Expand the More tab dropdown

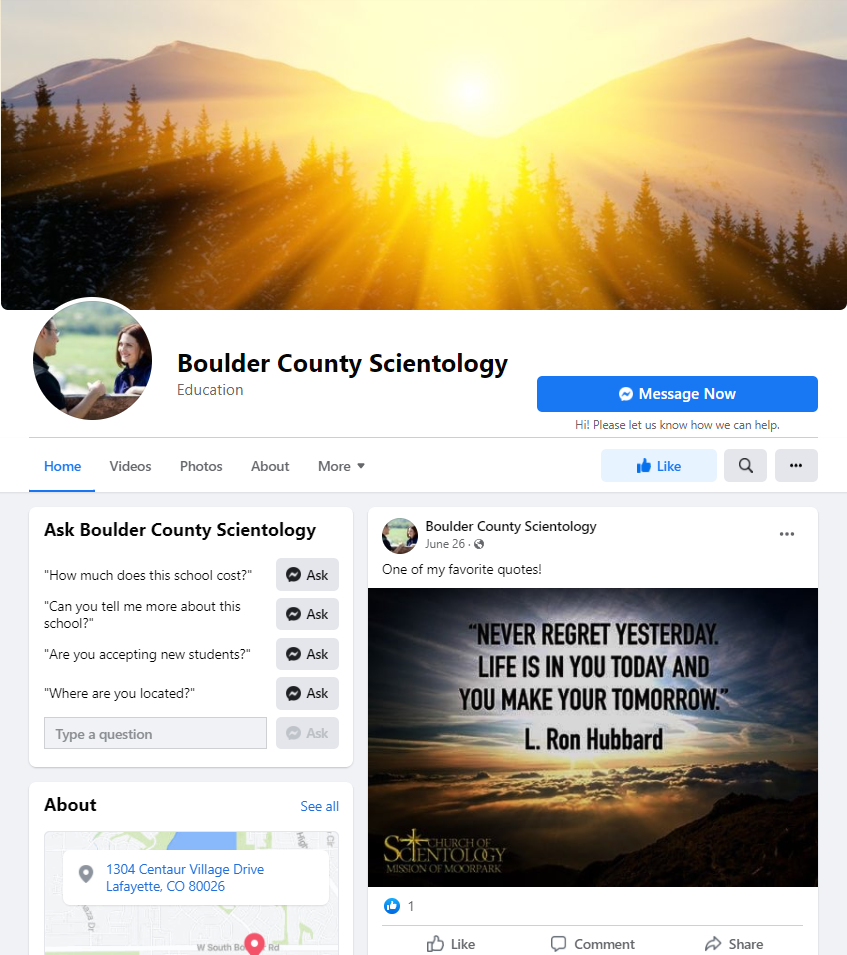tap(341, 466)
